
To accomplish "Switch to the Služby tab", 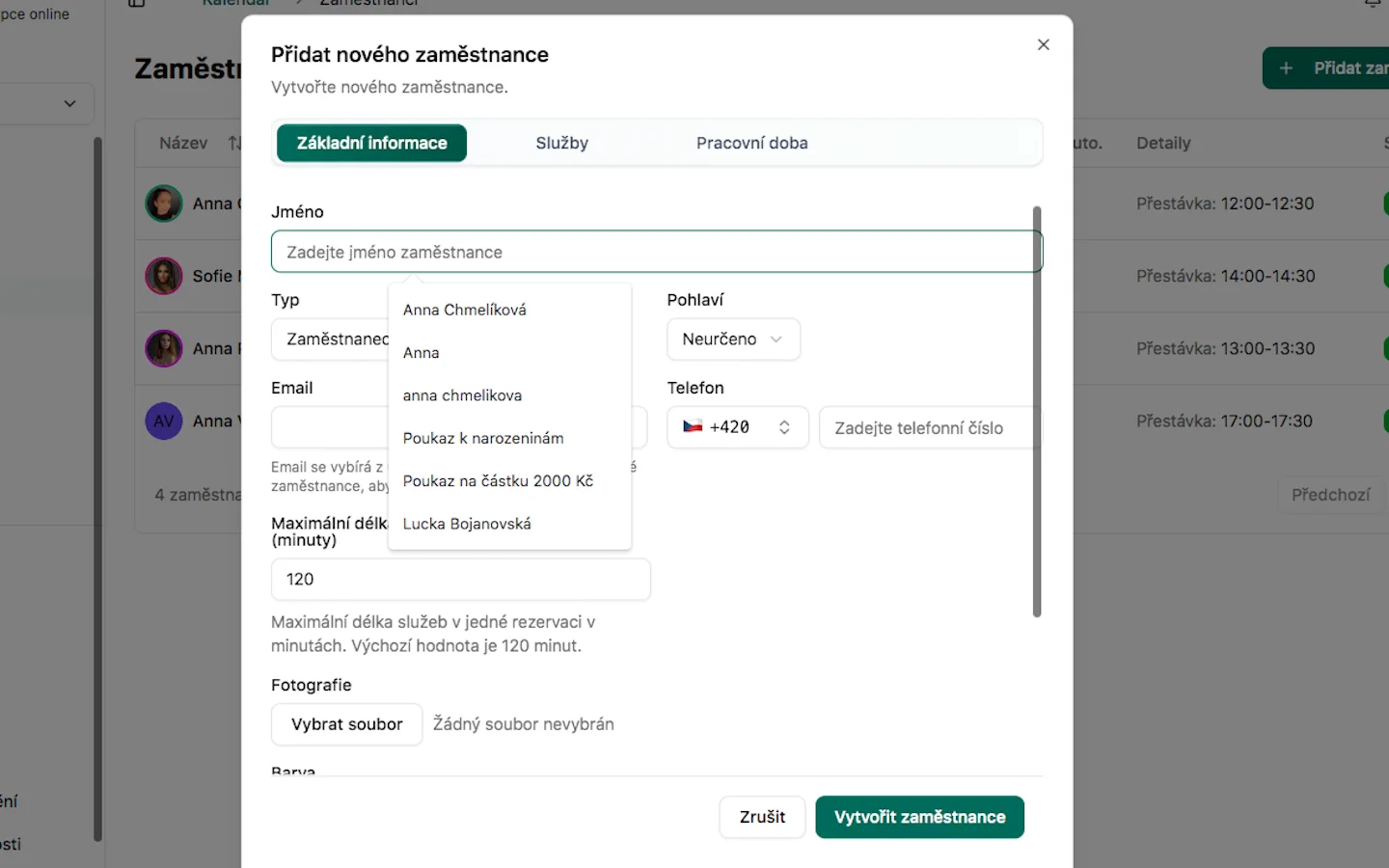I will tap(561, 143).
